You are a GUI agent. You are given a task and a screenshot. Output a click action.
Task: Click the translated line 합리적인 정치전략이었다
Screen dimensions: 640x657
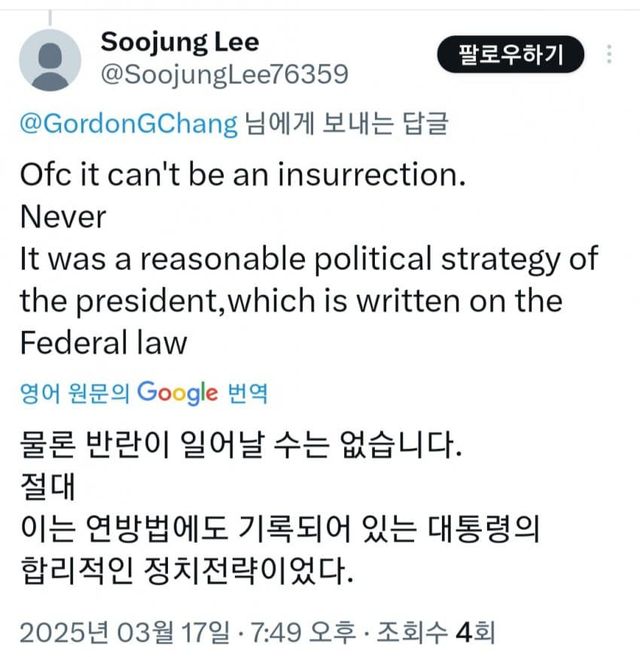click(187, 574)
